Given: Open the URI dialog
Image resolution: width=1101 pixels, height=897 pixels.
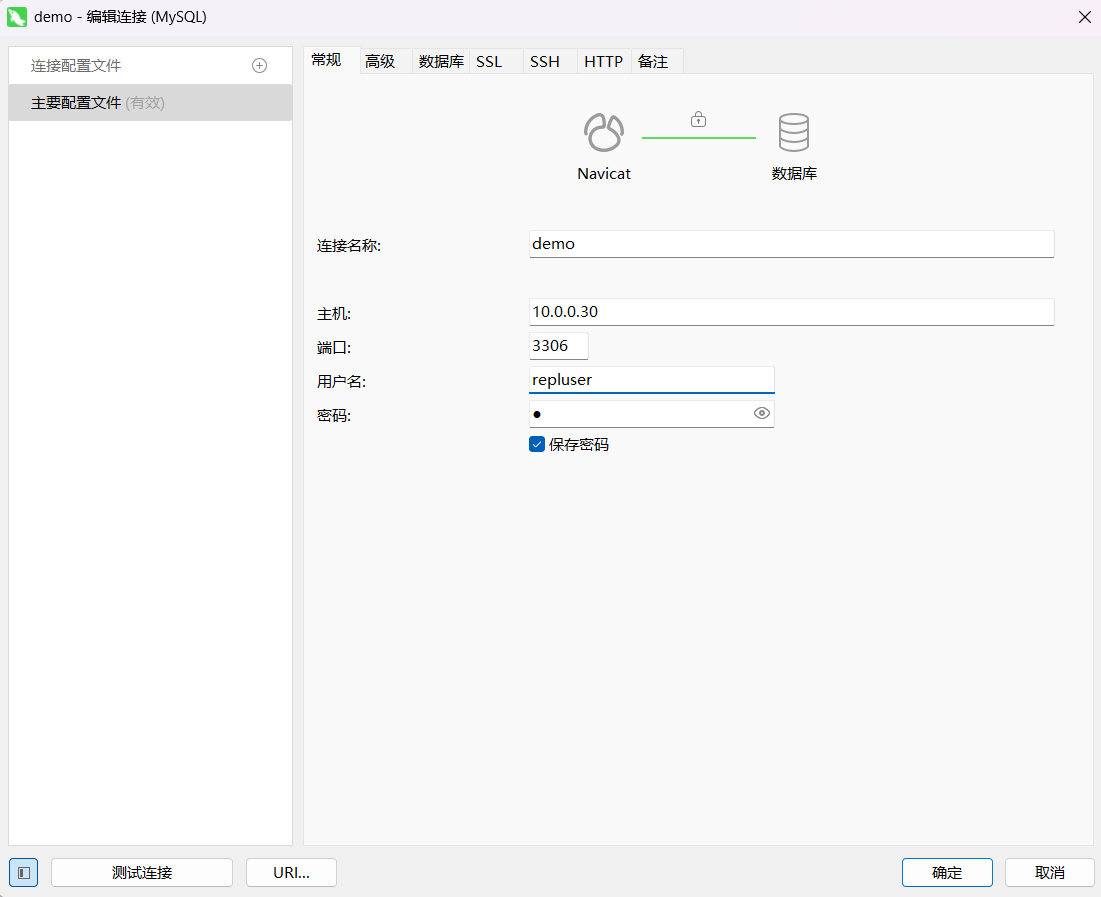Looking at the screenshot, I should [x=291, y=872].
